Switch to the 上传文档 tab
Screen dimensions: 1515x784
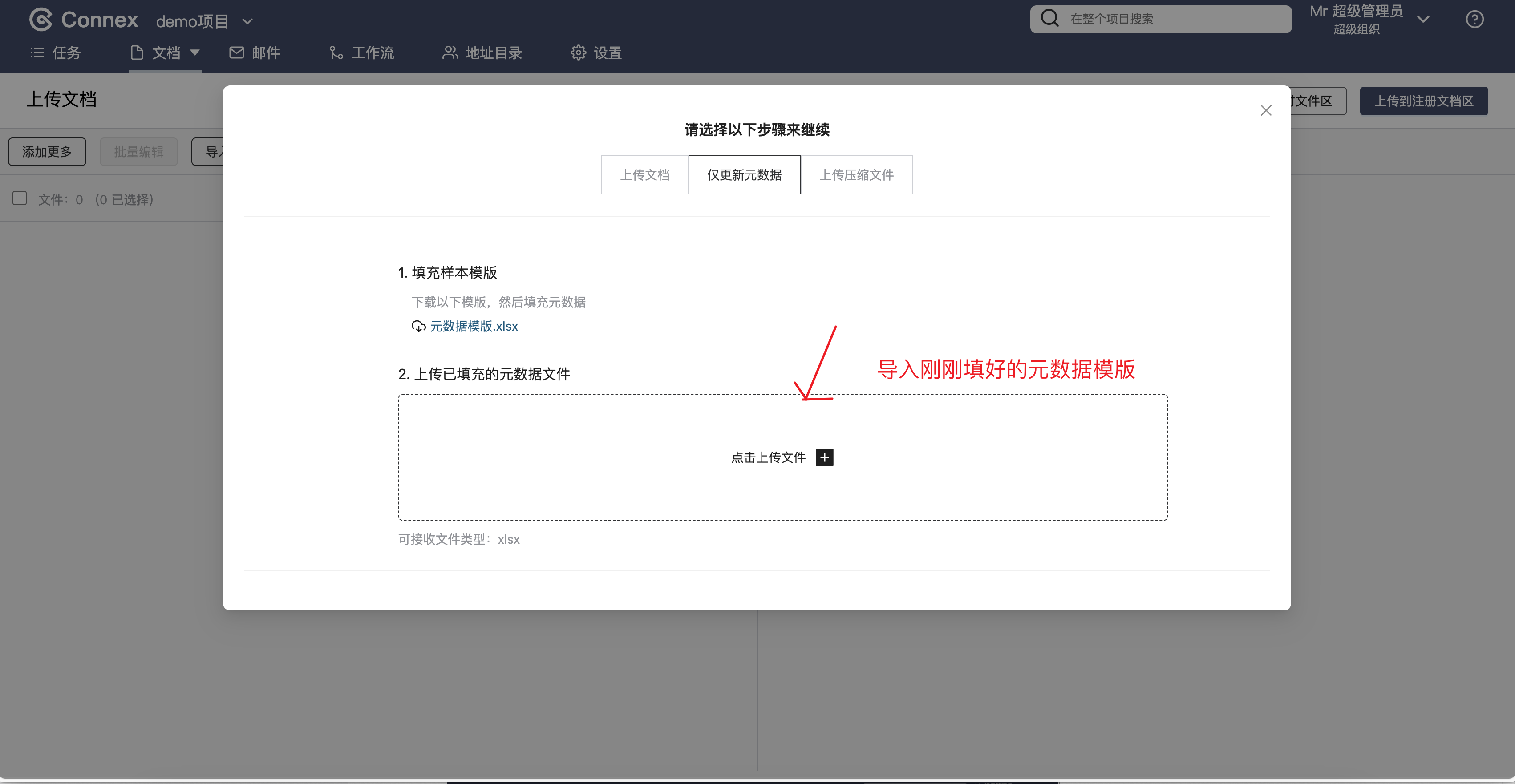tap(644, 175)
